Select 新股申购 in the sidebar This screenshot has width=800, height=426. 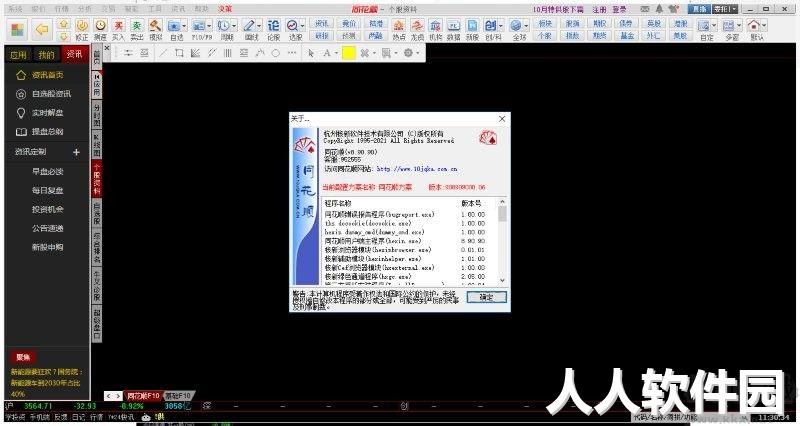point(47,247)
